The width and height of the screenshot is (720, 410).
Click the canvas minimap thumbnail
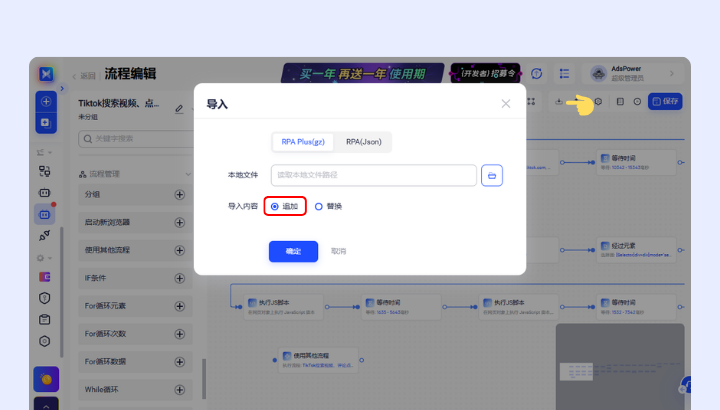click(620, 366)
